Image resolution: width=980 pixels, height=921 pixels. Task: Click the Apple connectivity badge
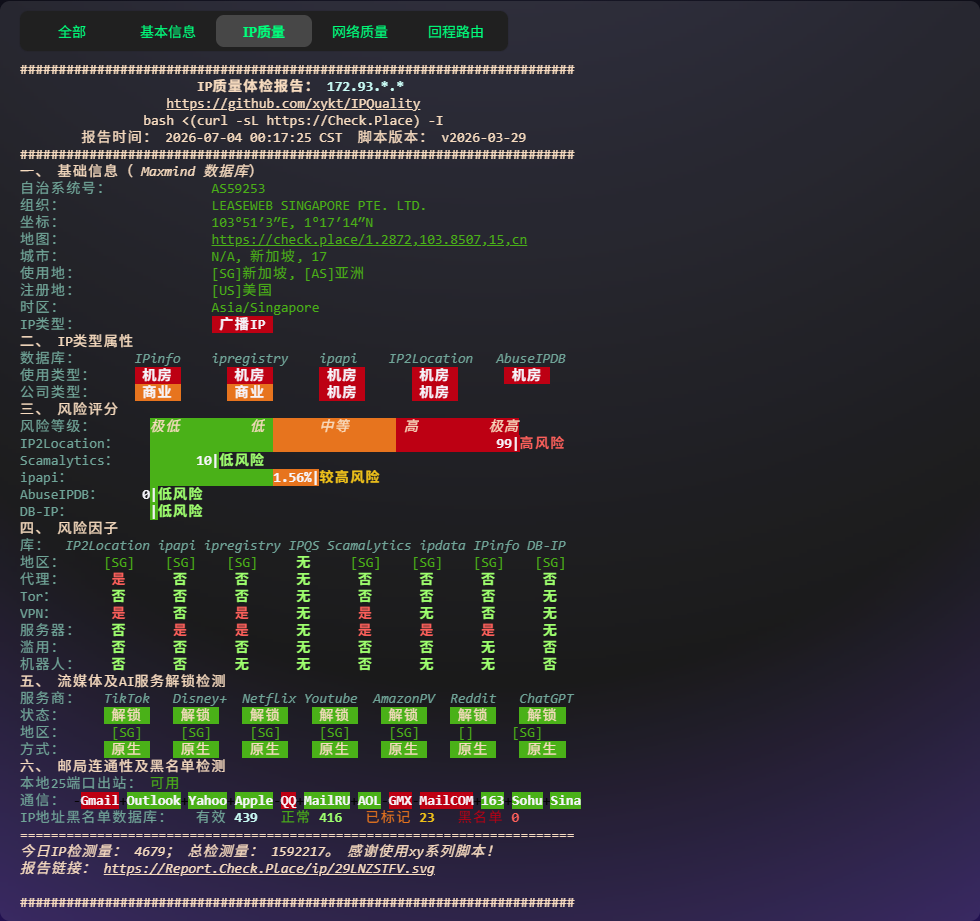tap(254, 800)
